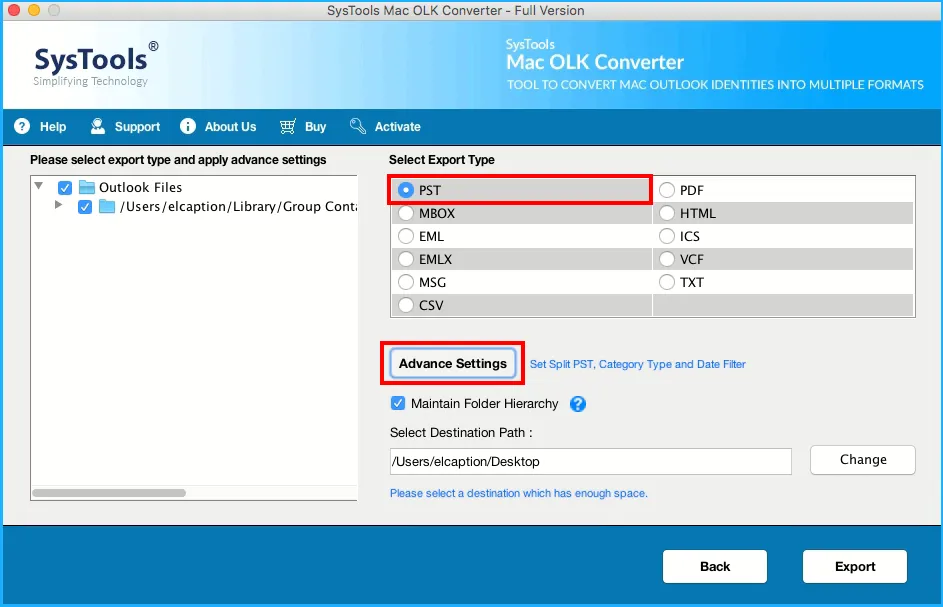Select the /Users/elcaption/Library/Group tree label
943x607 pixels.
pyautogui.click(x=238, y=206)
